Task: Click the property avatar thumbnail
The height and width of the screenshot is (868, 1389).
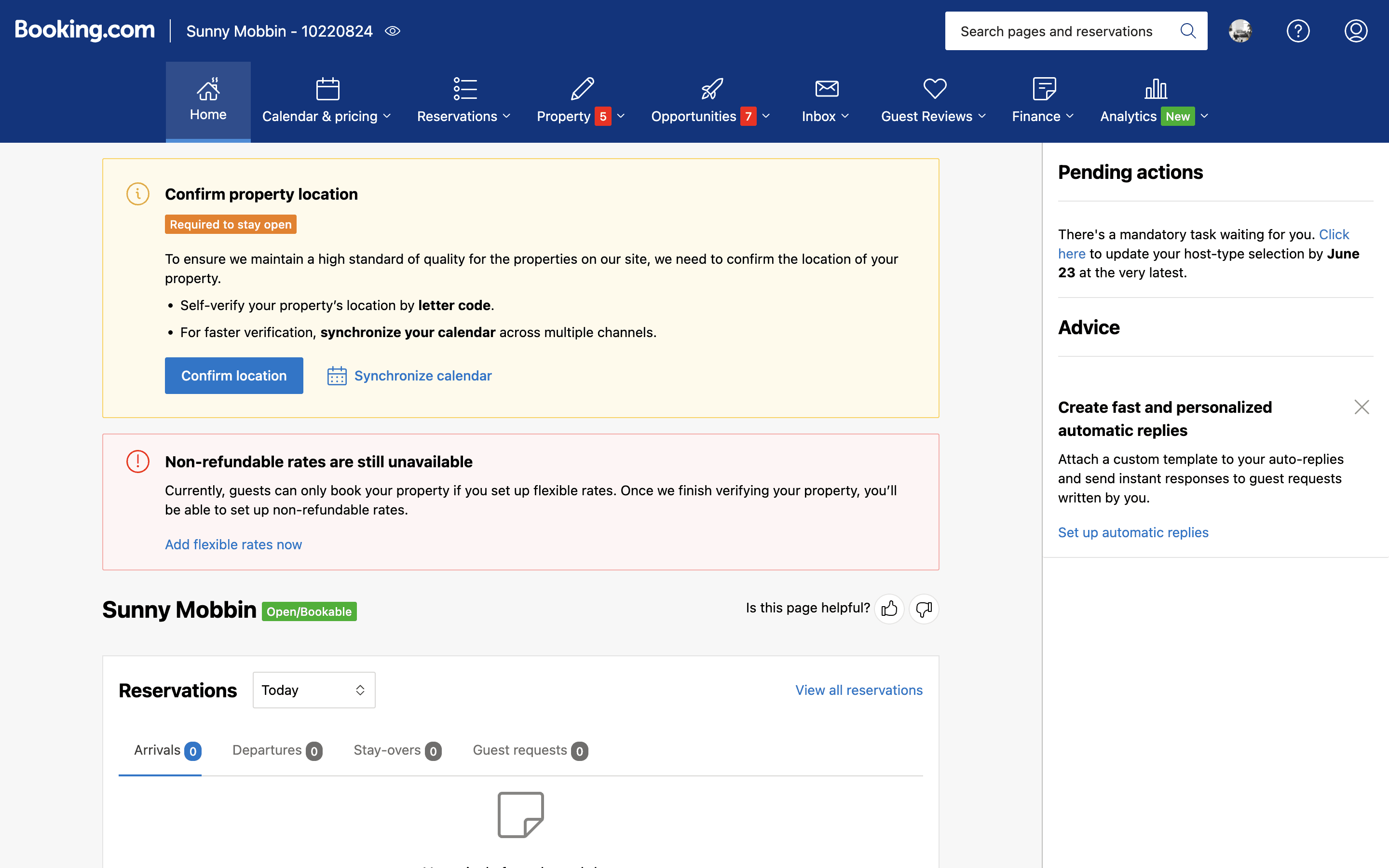Action: click(1240, 31)
